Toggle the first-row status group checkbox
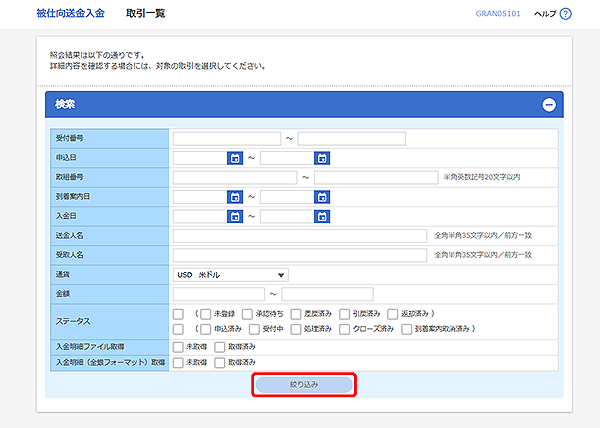 pos(178,314)
